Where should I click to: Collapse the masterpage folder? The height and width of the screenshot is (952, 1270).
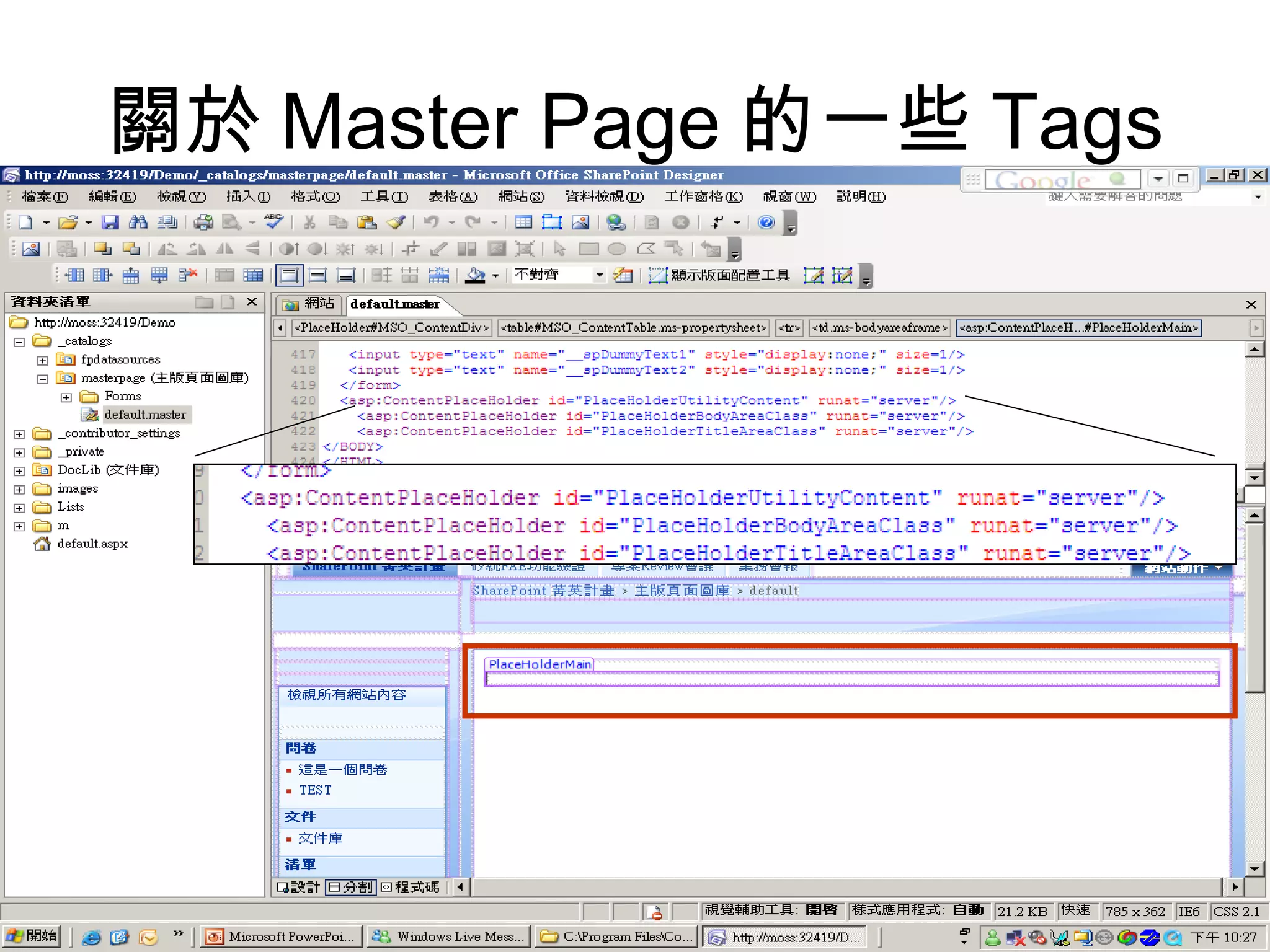tap(43, 379)
